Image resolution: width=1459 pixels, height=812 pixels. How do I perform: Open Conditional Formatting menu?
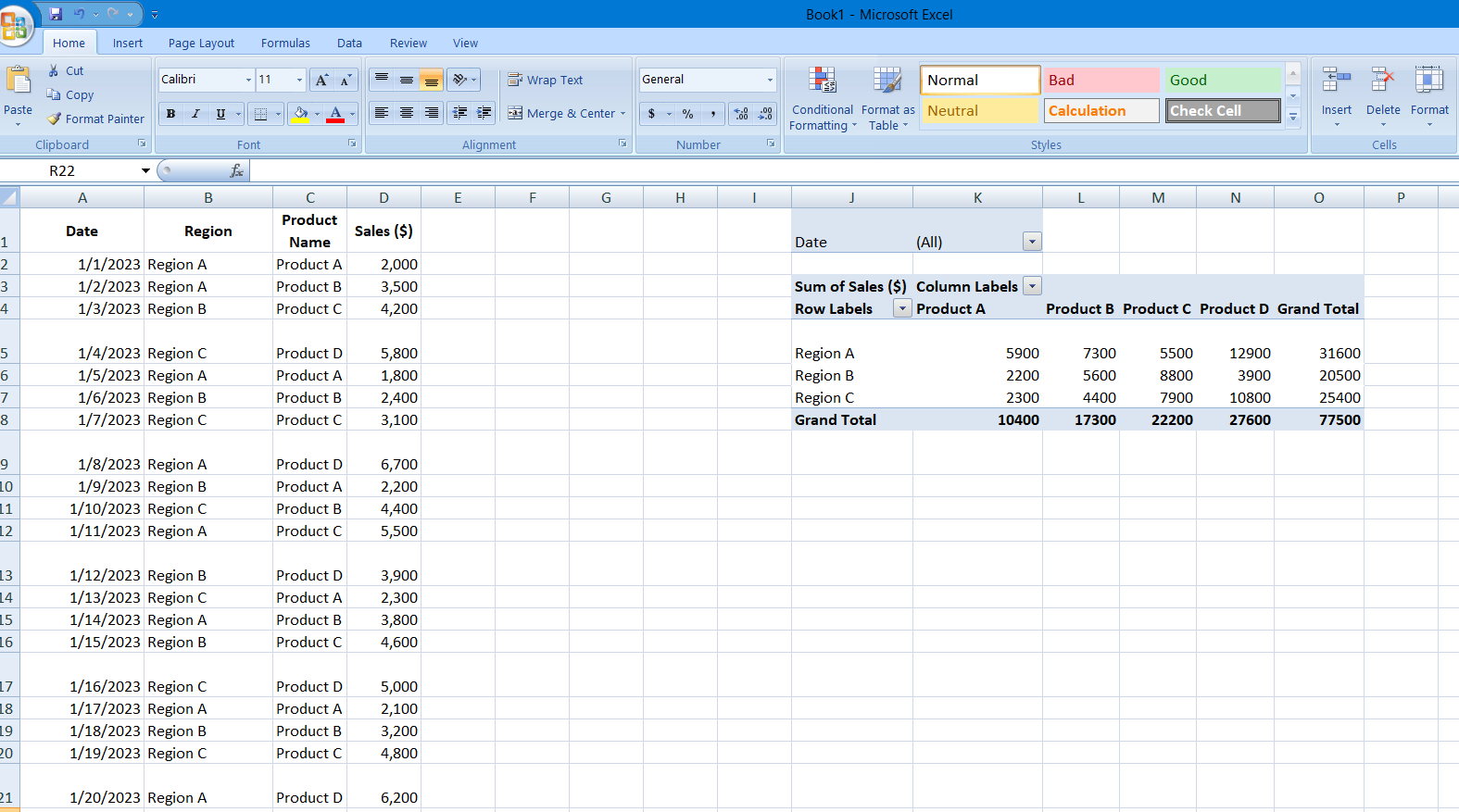tap(823, 99)
